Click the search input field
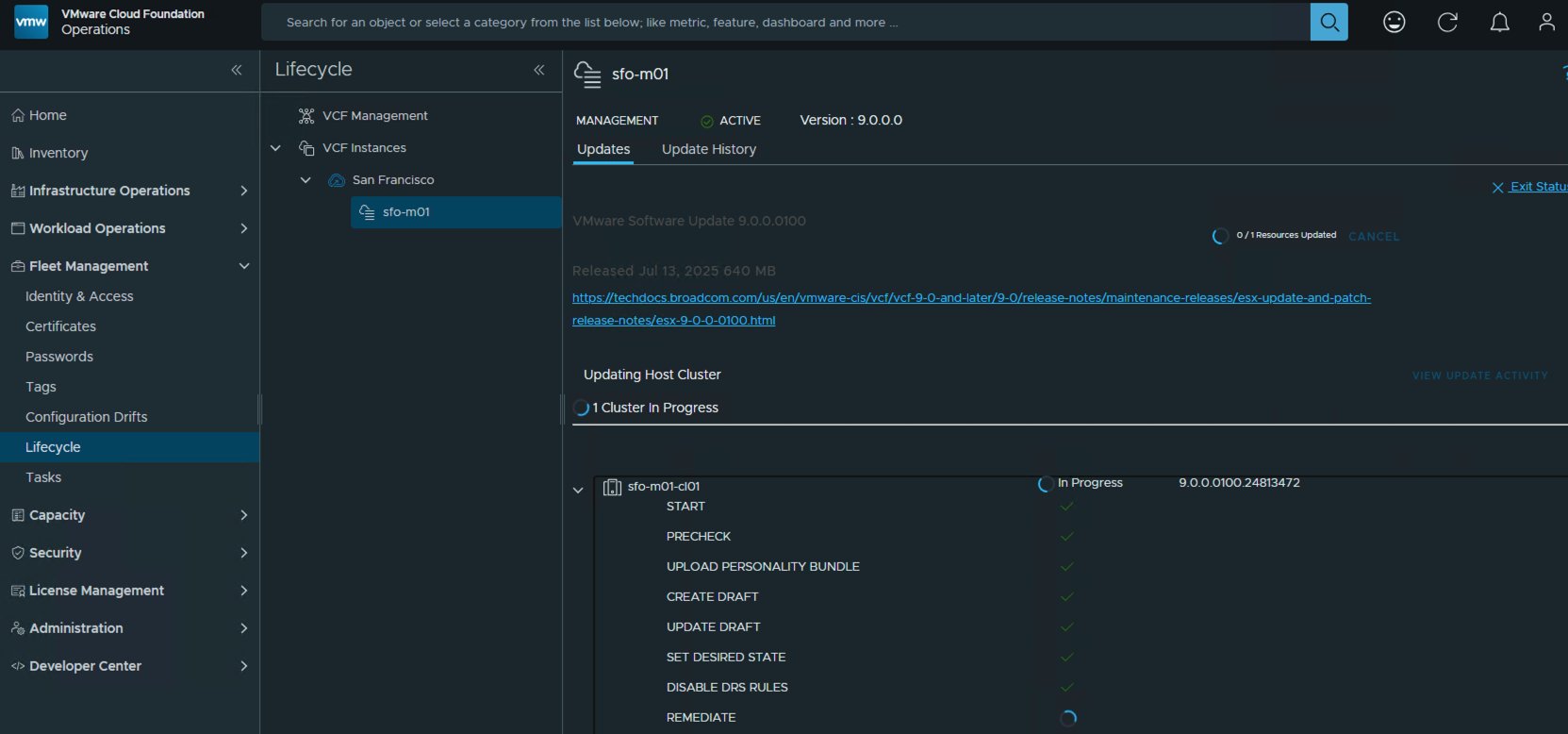1568x734 pixels. [x=785, y=22]
